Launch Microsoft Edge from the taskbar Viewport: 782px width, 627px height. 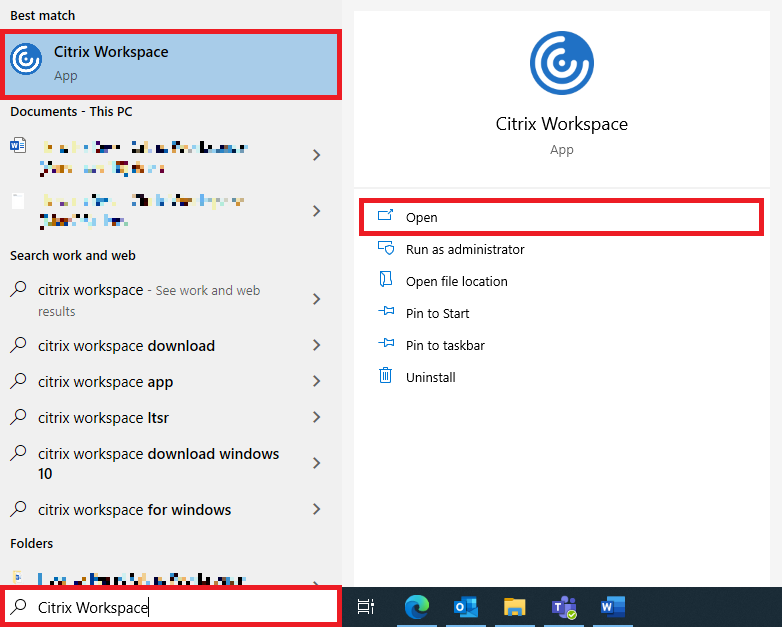416,607
